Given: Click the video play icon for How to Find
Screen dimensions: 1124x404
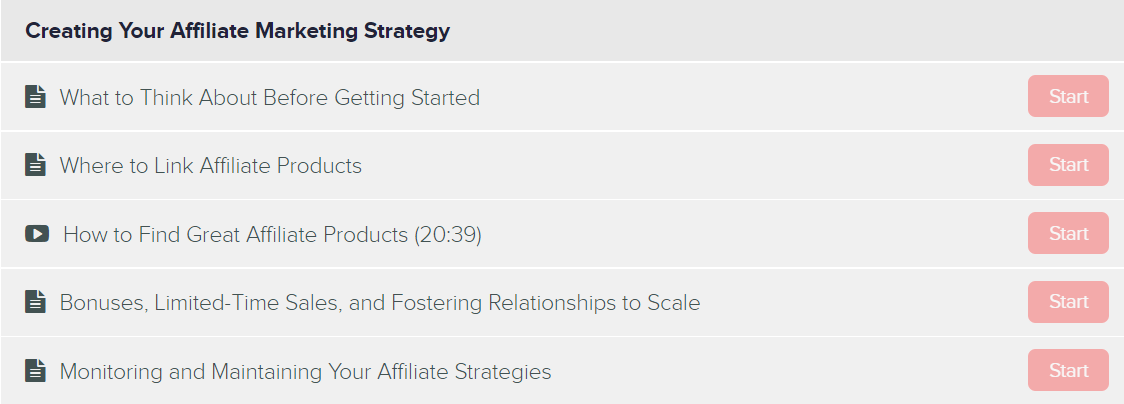Looking at the screenshot, I should click(x=37, y=234).
